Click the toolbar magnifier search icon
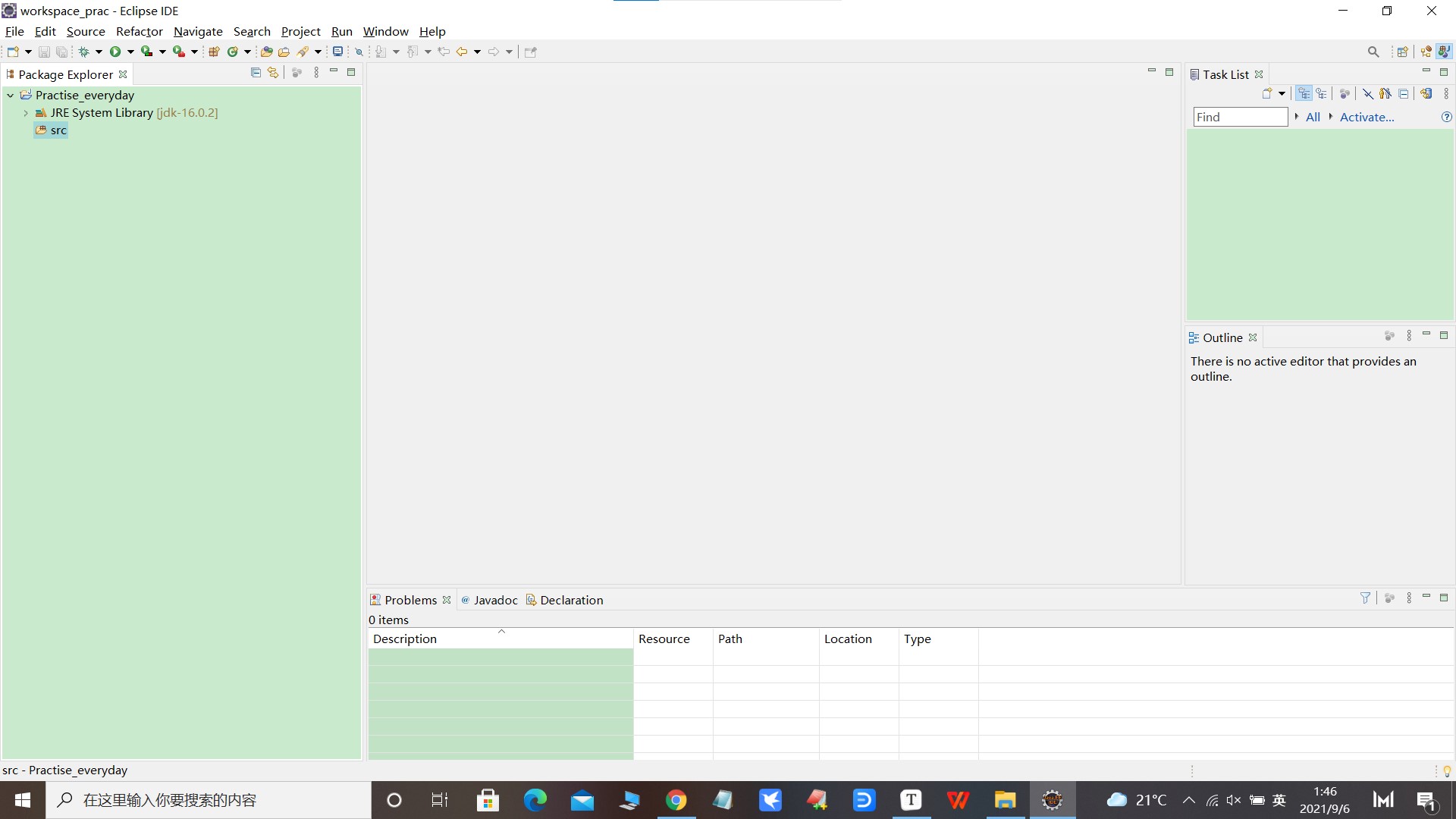 [1373, 52]
